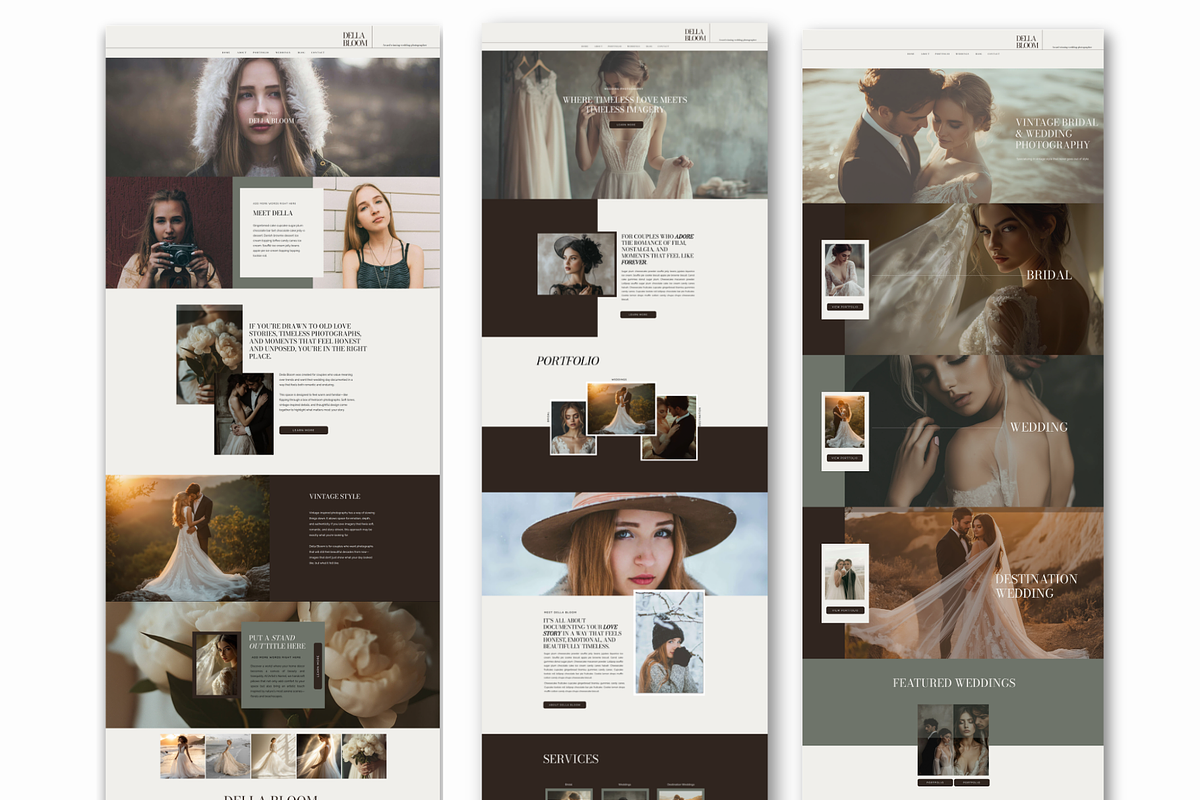Click Bridal title over bridal photo

tap(1049, 275)
